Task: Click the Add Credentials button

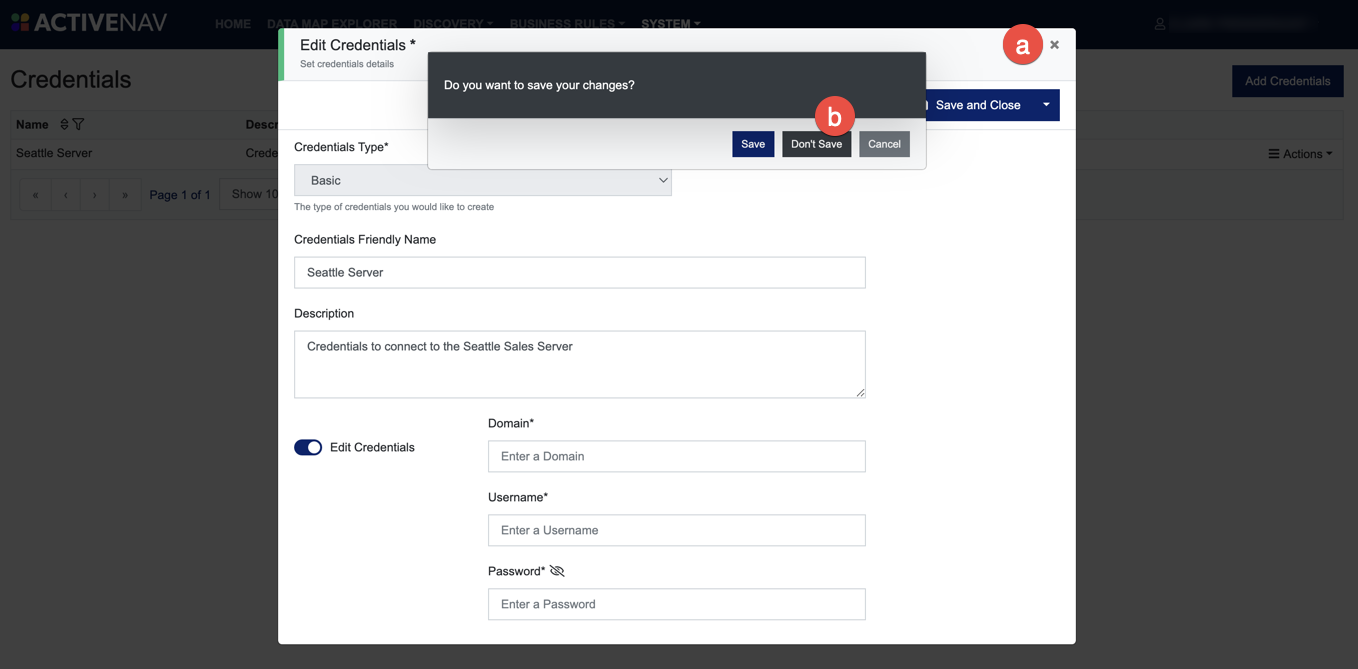Action: tap(1287, 81)
